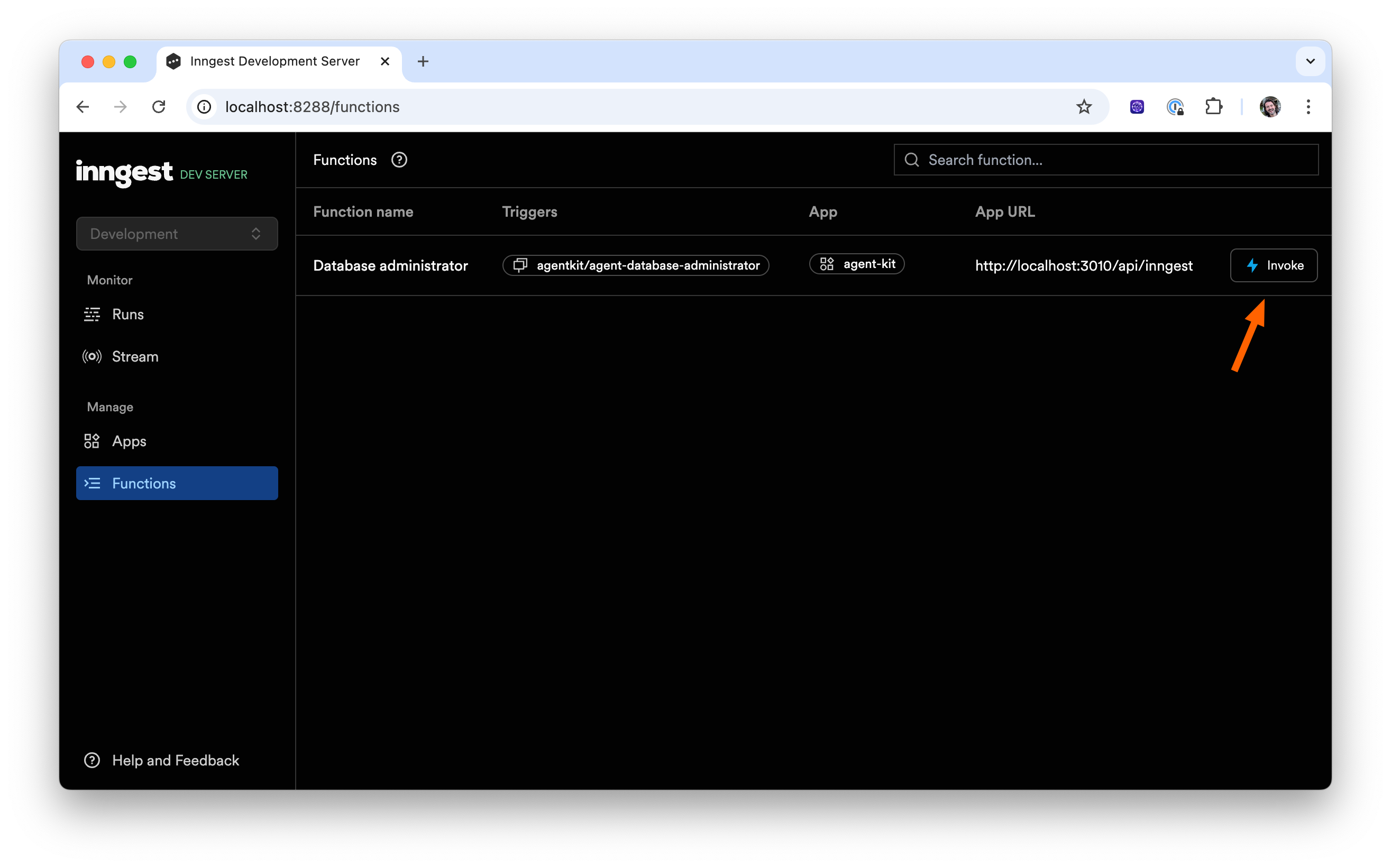Open the browser three-dot menu
The image size is (1391, 868).
(1308, 107)
